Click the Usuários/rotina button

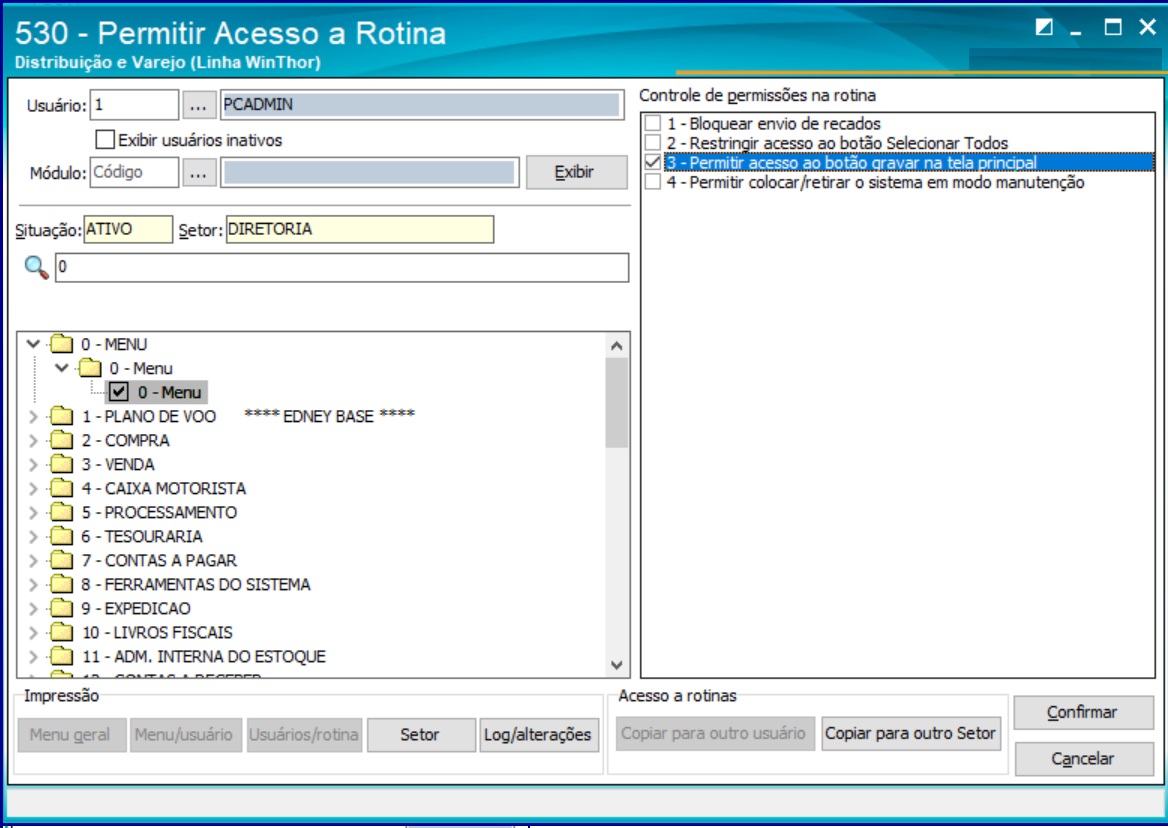[x=304, y=735]
